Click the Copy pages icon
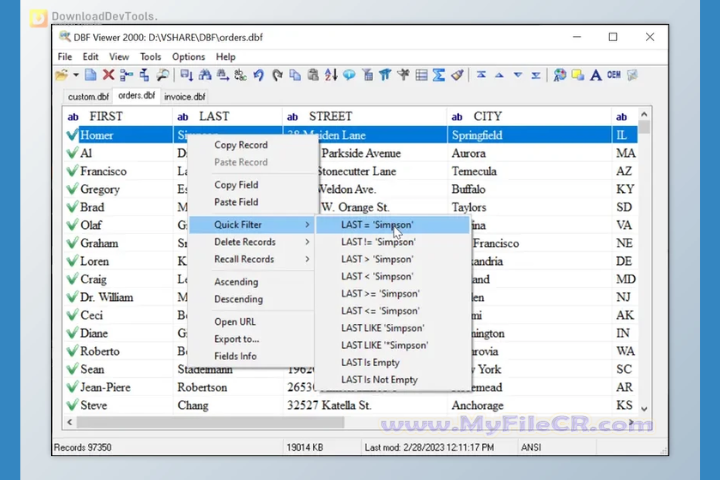The height and width of the screenshot is (480, 720). click(x=295, y=75)
